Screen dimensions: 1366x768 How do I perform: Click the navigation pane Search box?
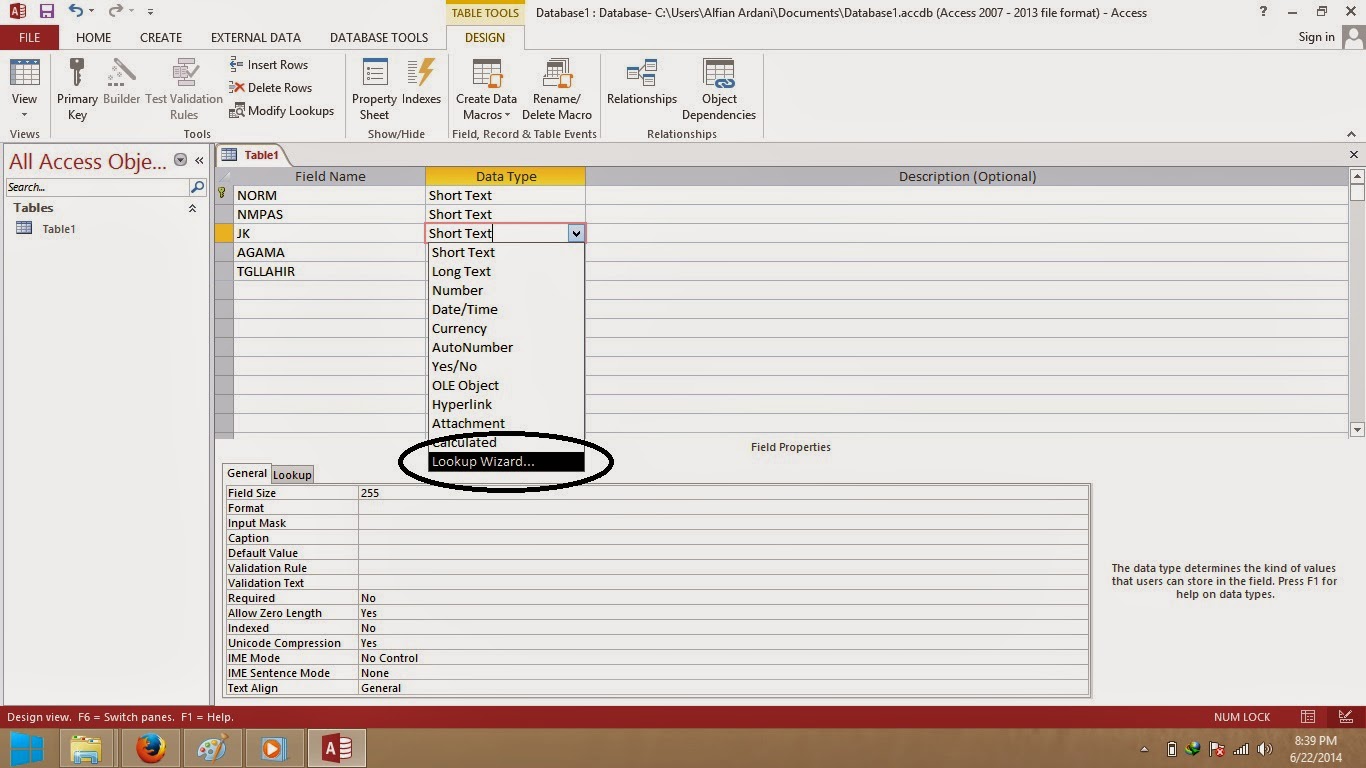97,187
